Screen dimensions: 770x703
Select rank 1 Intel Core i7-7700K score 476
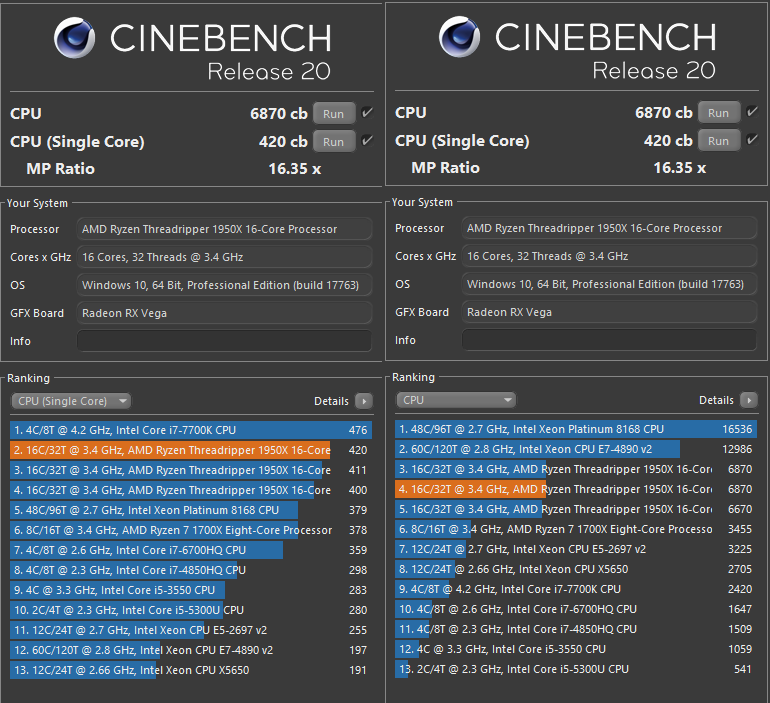pyautogui.click(x=191, y=430)
